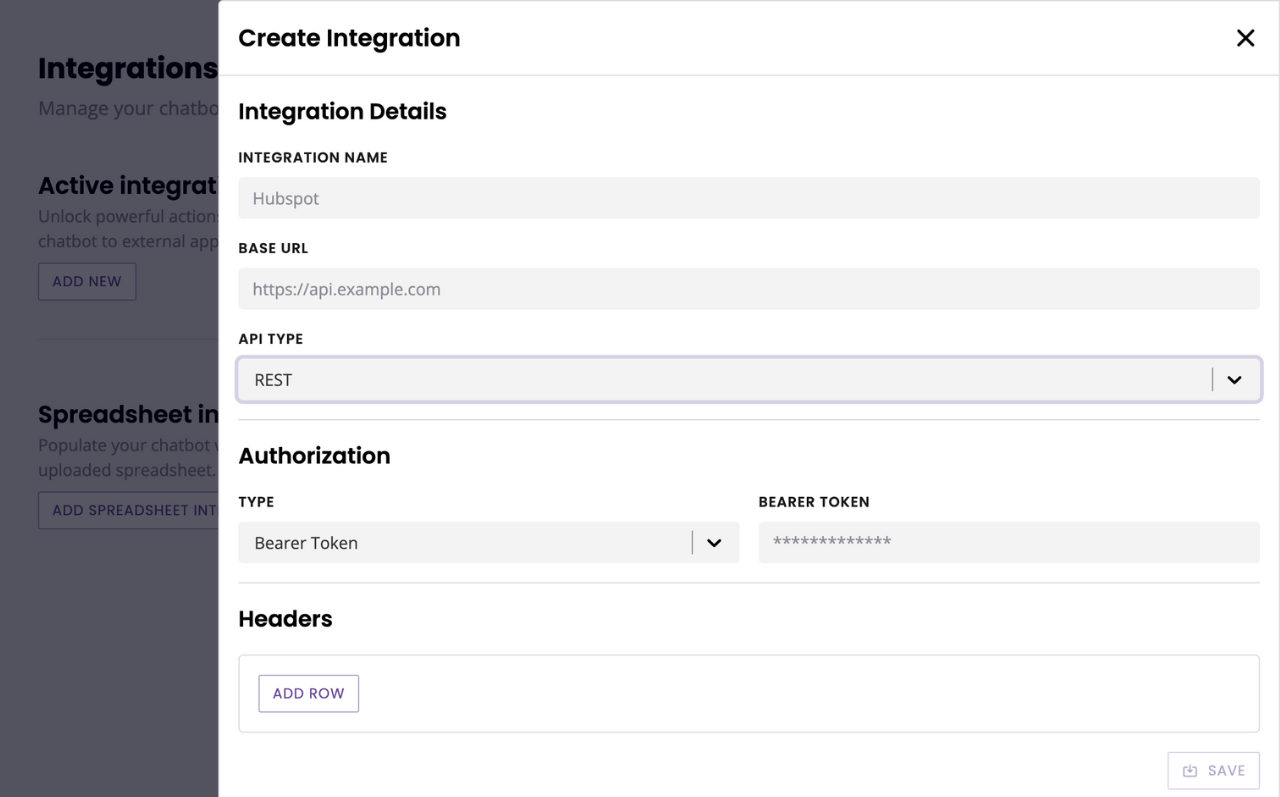Screen dimensions: 1280x797
Task: Select the REST value in API Type
Action: 273,380
